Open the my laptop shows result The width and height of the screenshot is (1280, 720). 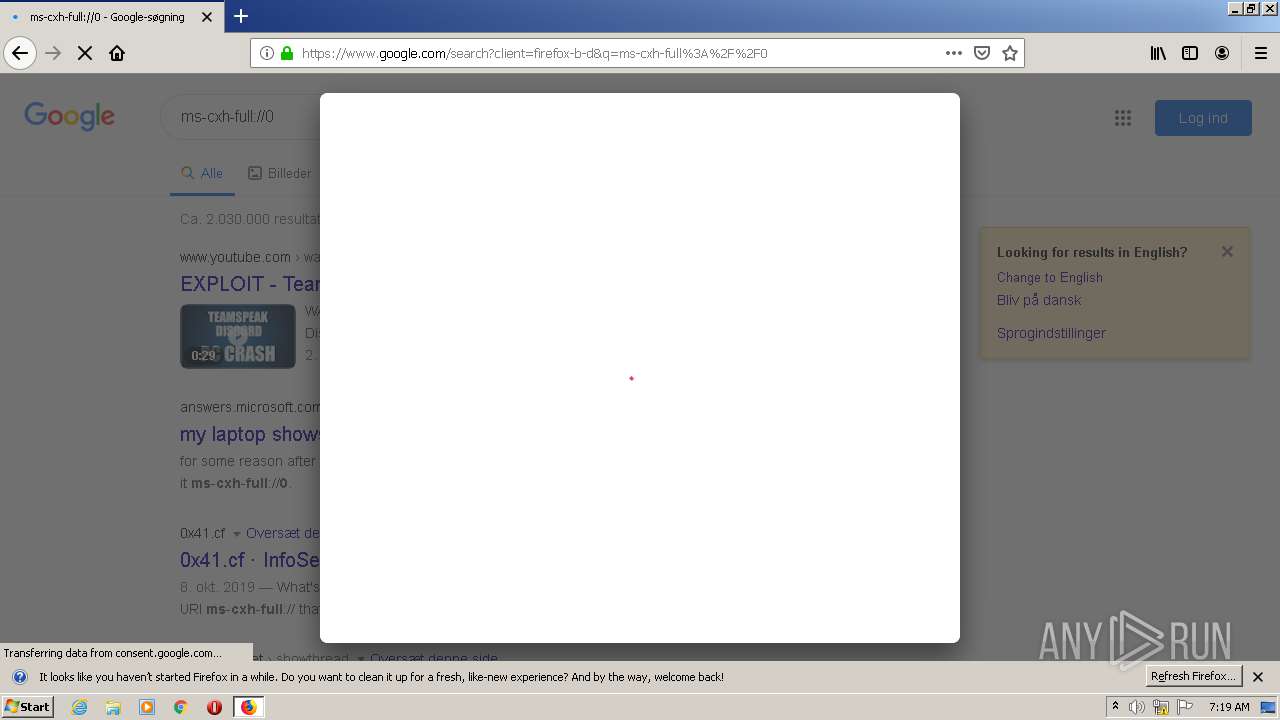(250, 434)
